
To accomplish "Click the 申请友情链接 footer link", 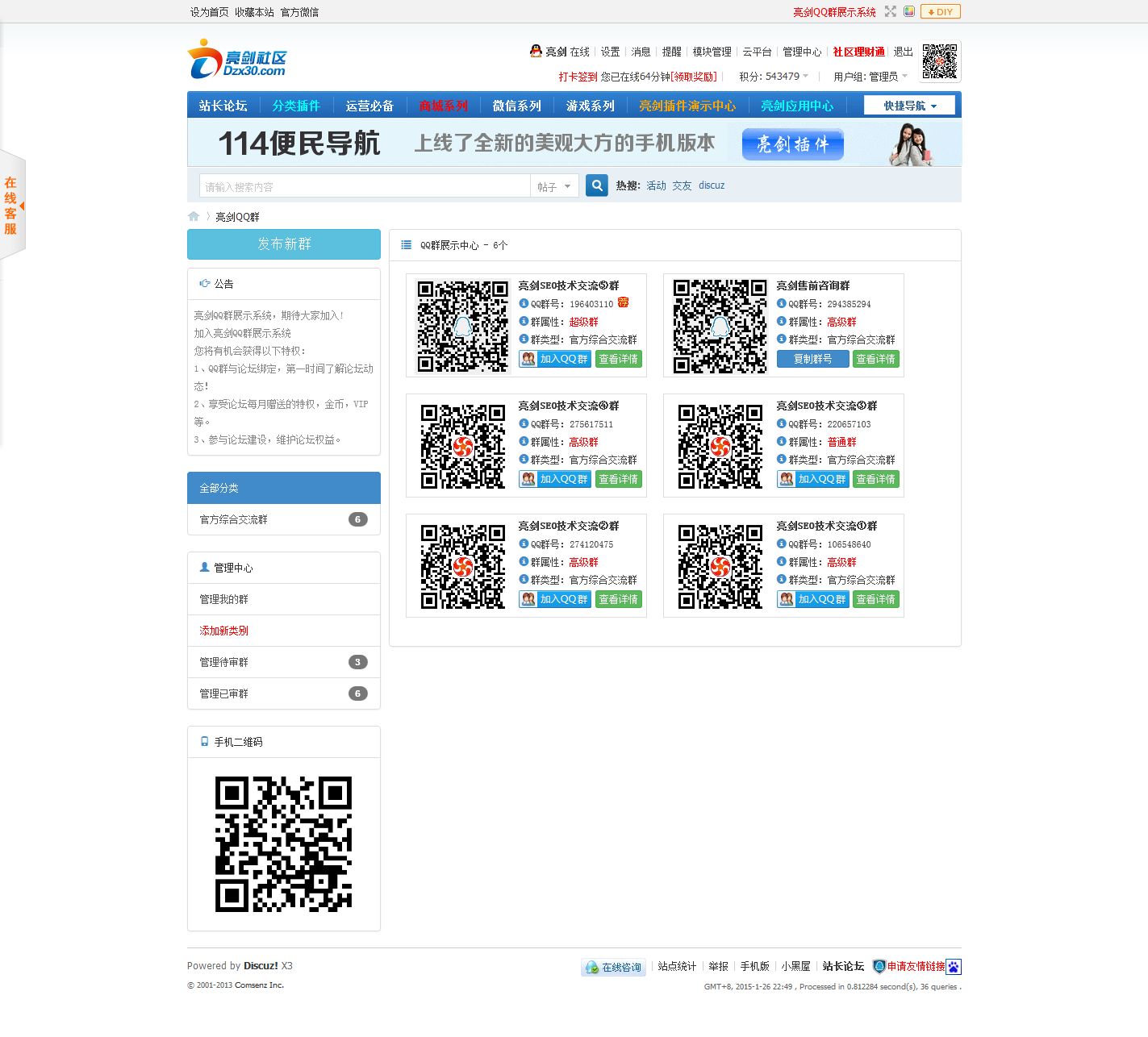I will point(916,966).
